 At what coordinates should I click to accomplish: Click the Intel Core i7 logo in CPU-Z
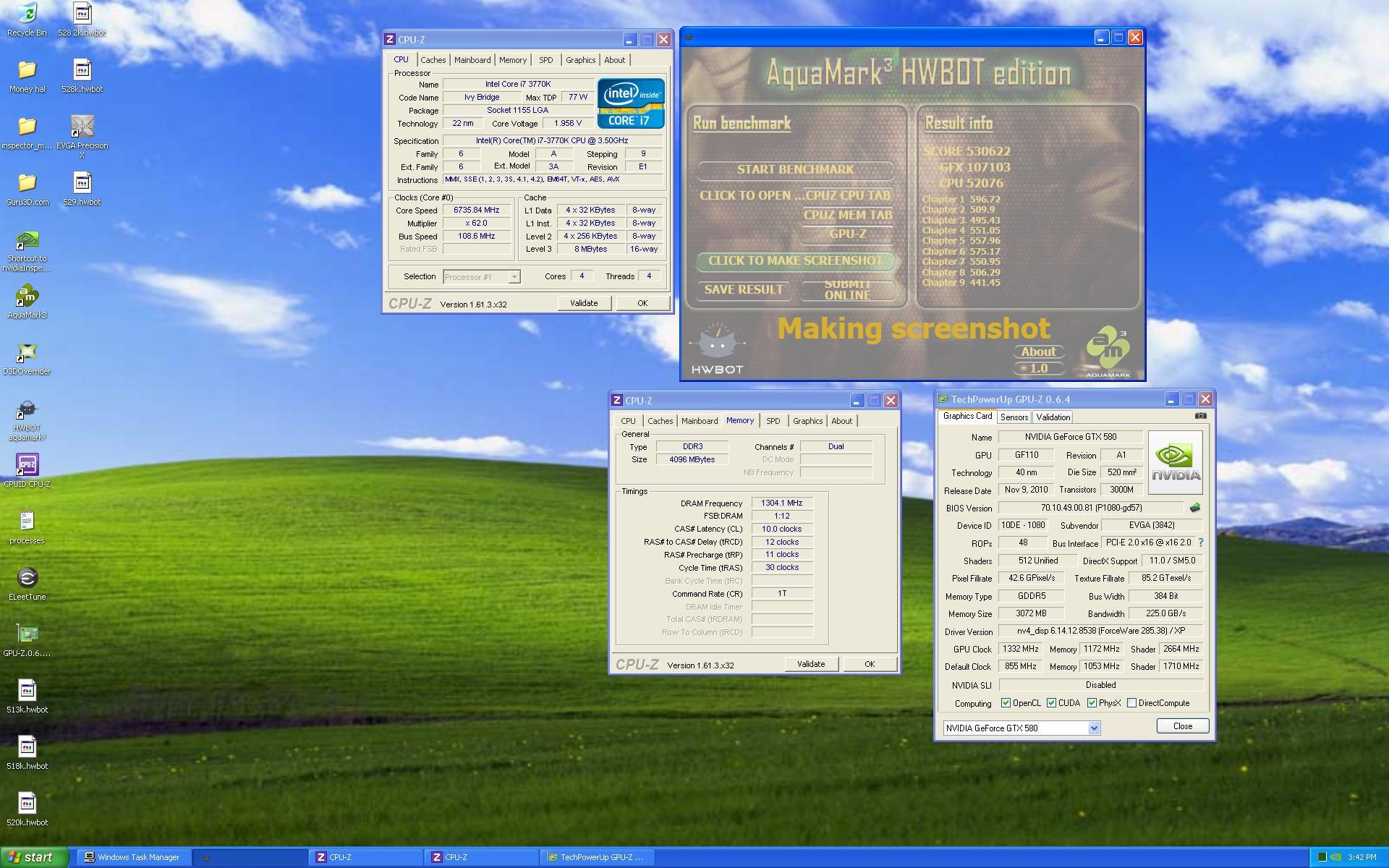(x=631, y=103)
